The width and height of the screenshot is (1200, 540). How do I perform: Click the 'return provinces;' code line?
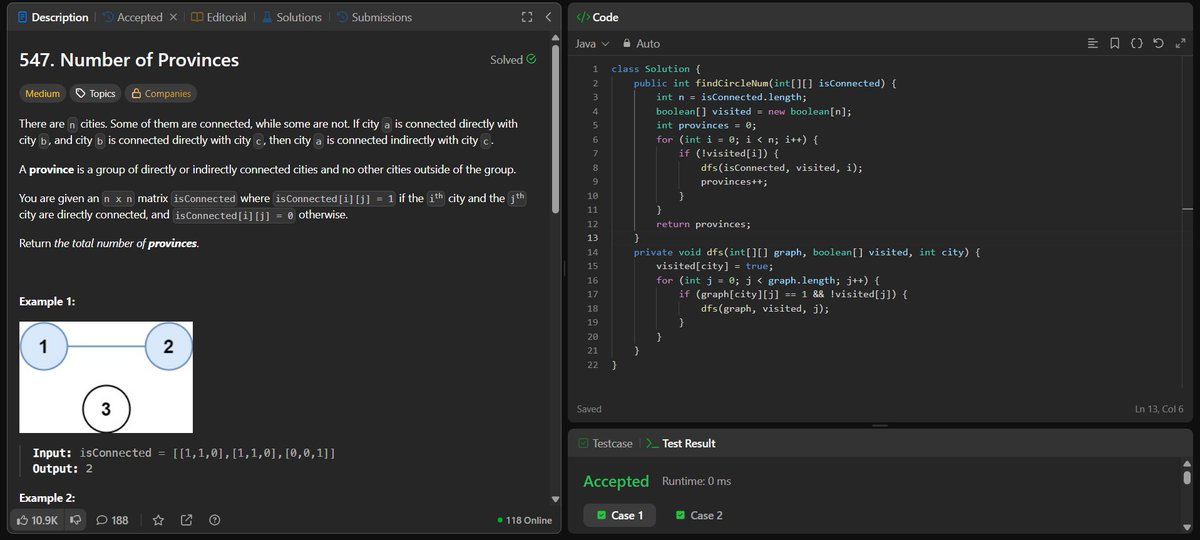703,224
